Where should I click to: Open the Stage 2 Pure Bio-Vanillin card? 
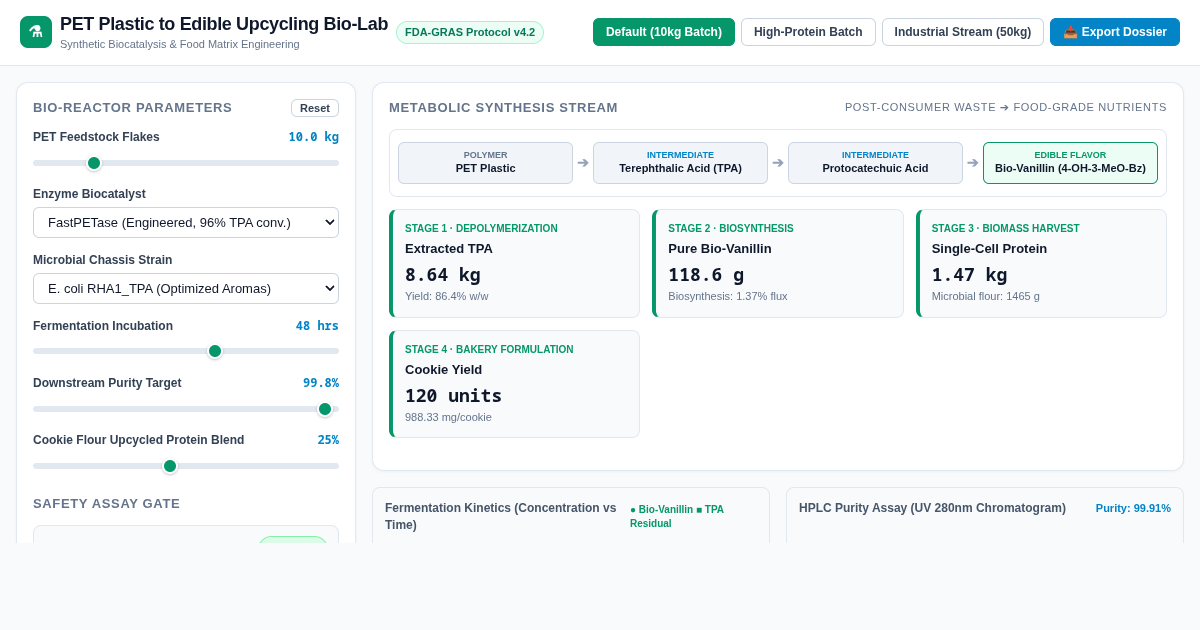coord(778,263)
